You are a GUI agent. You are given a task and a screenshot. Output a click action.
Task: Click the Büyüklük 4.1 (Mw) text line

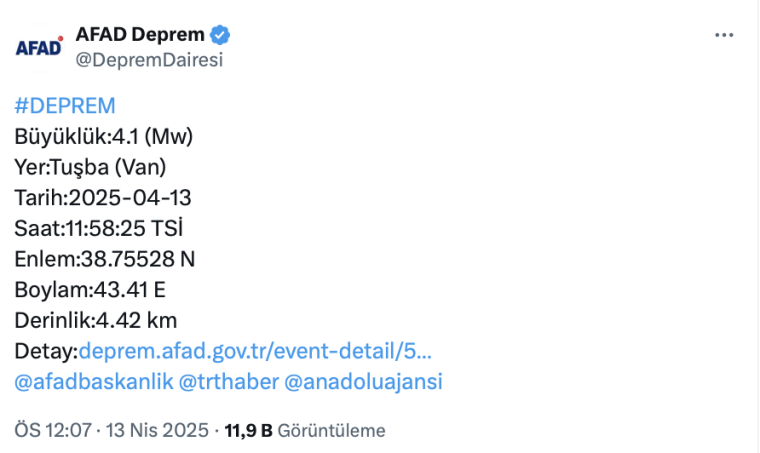104,136
